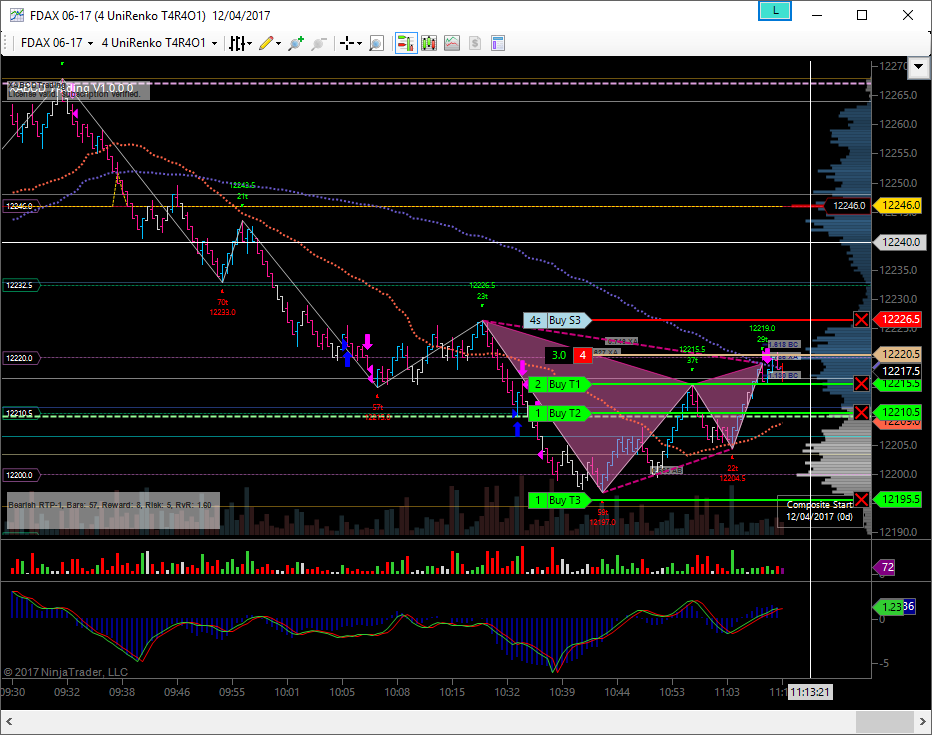Click the Bearish RTP-1 info text box
Viewport: 932px width, 735px height.
[x=113, y=510]
